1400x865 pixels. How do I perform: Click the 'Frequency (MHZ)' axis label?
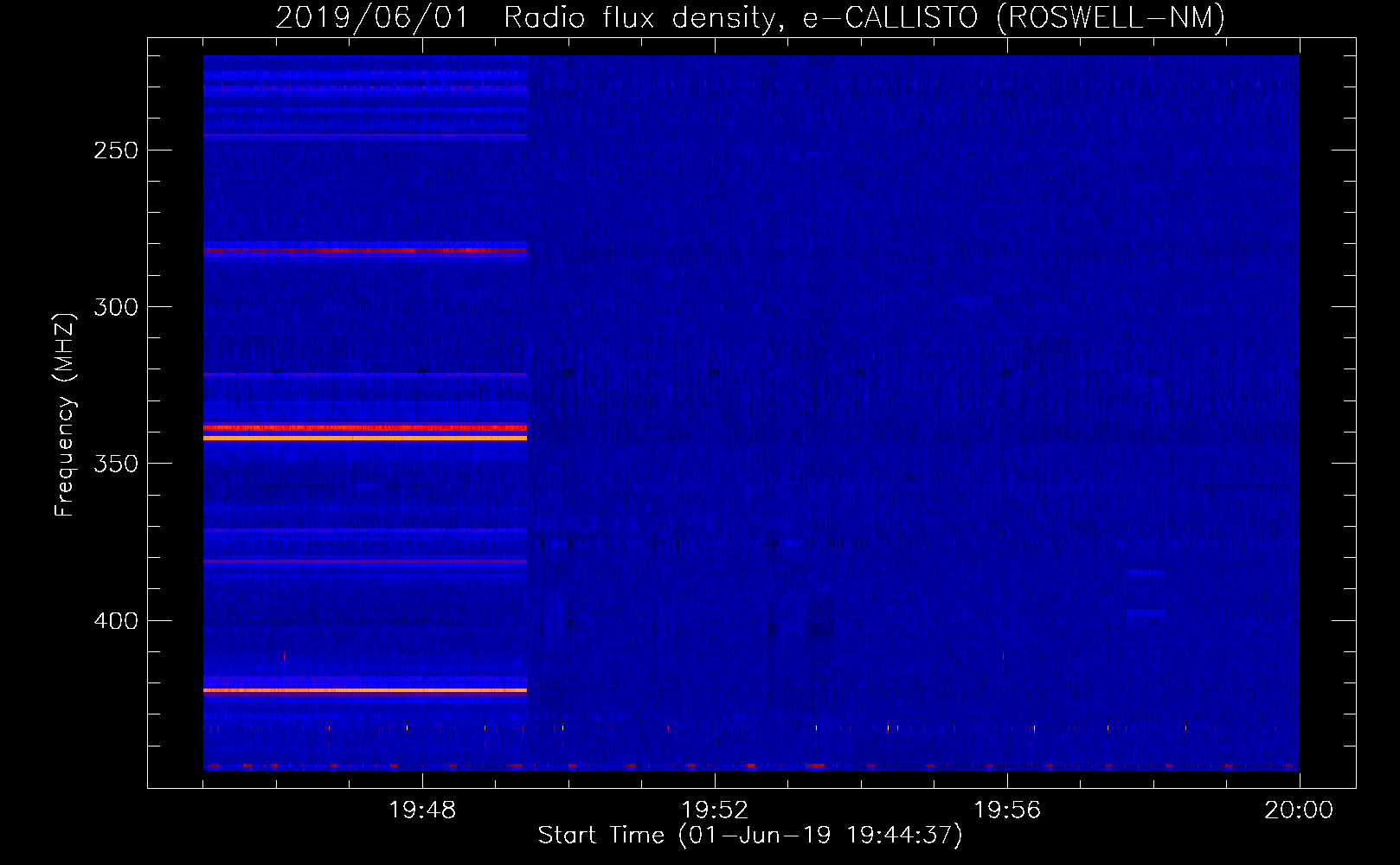[65, 415]
